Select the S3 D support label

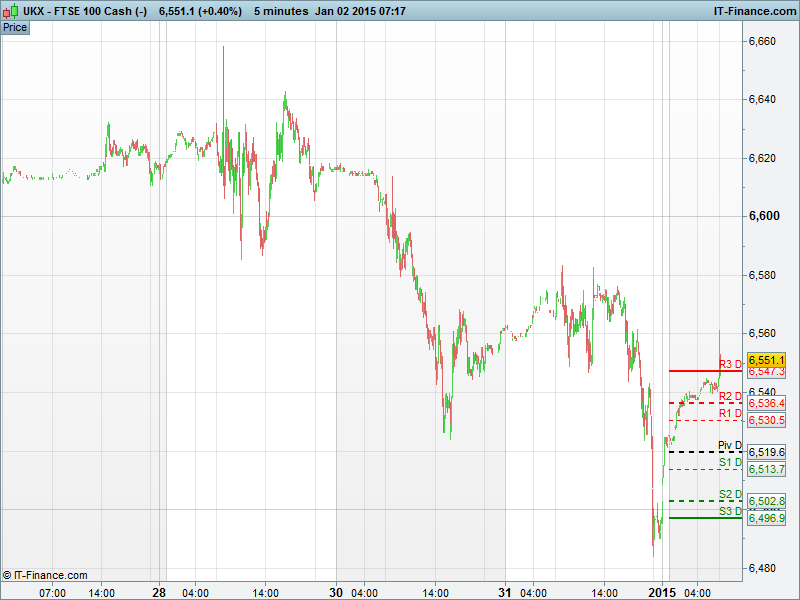[x=730, y=511]
